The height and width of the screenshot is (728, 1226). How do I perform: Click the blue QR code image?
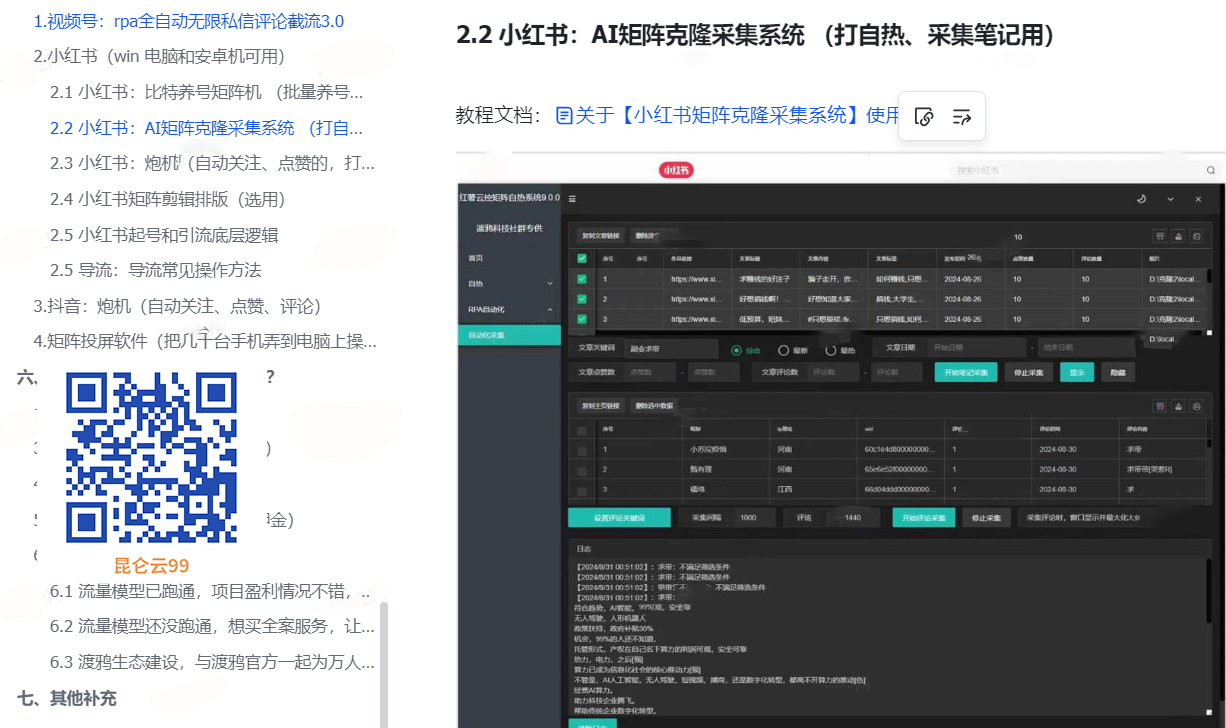(151, 458)
